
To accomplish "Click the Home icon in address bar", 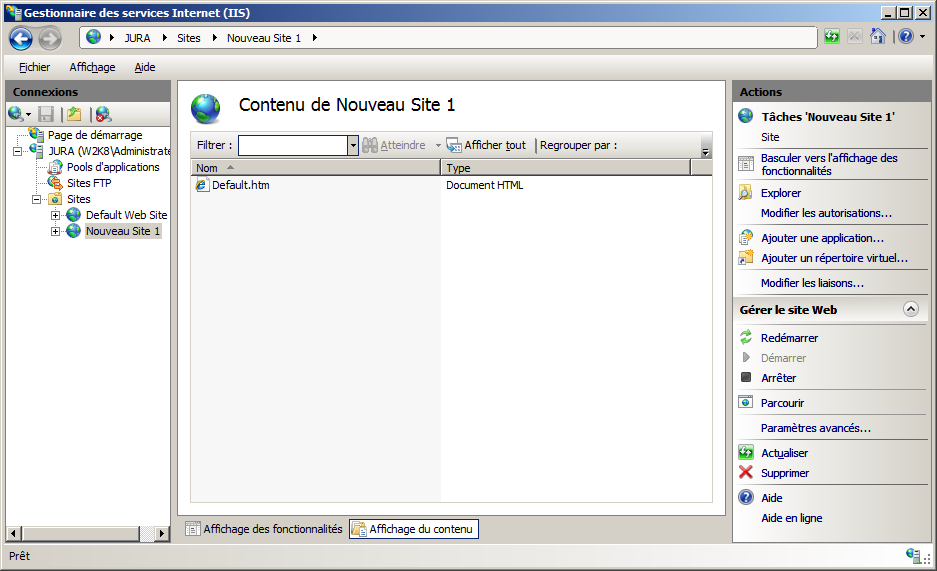I will point(877,37).
